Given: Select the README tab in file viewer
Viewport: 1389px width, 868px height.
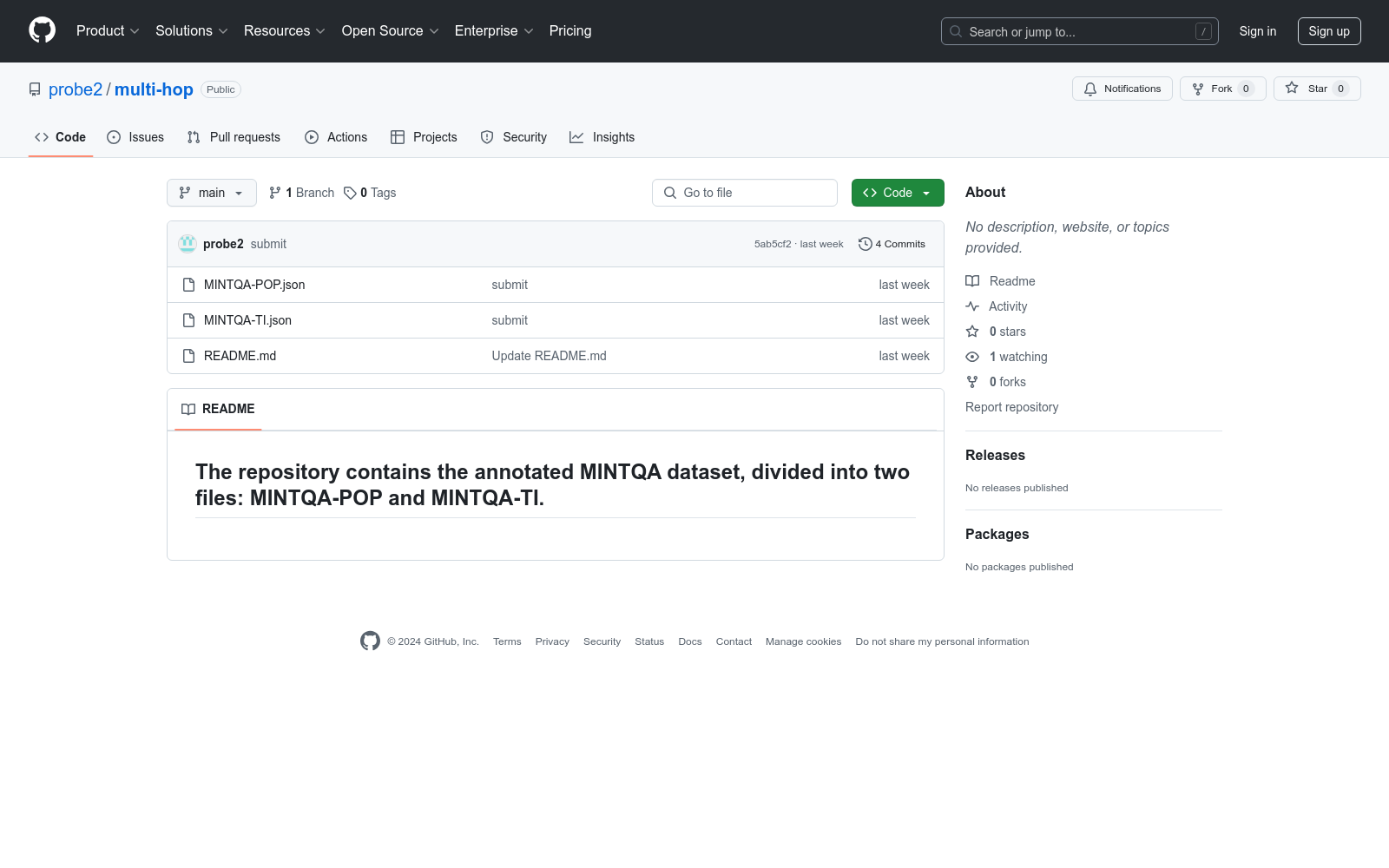Looking at the screenshot, I should click(x=218, y=409).
